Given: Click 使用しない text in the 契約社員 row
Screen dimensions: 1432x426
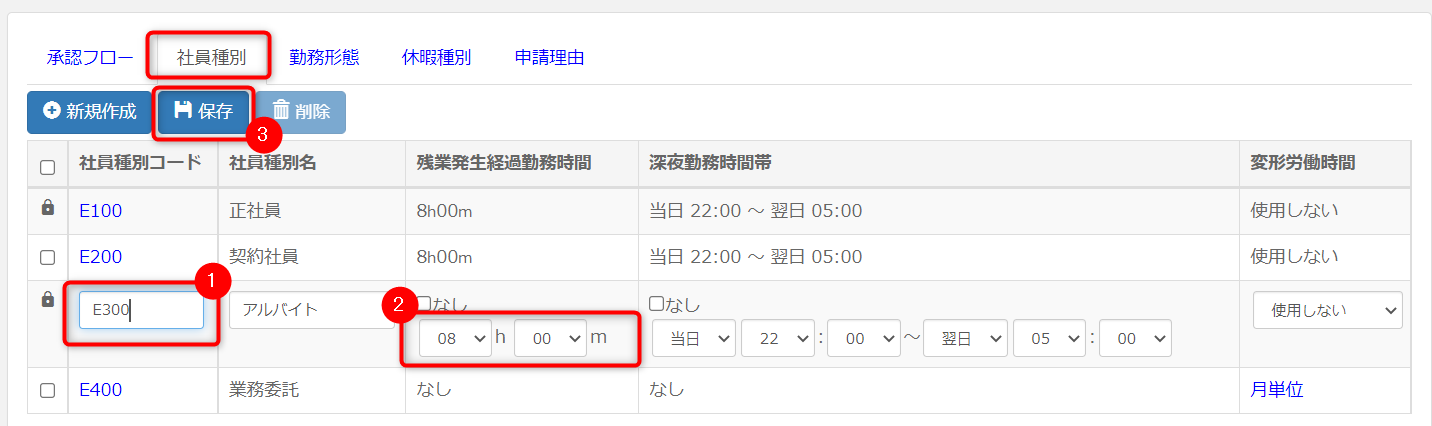Looking at the screenshot, I should pyautogui.click(x=1294, y=257).
